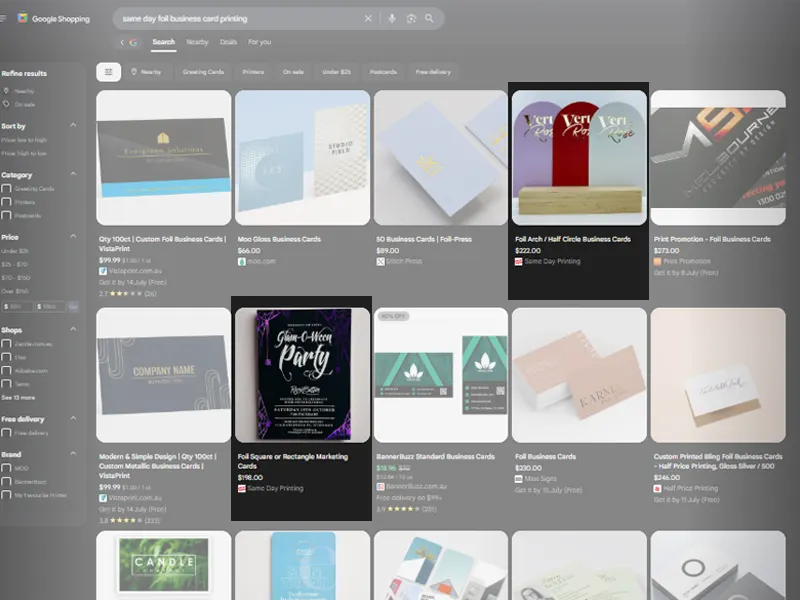The height and width of the screenshot is (600, 800).
Task: Open the hamburger main menu
Action: (3, 18)
